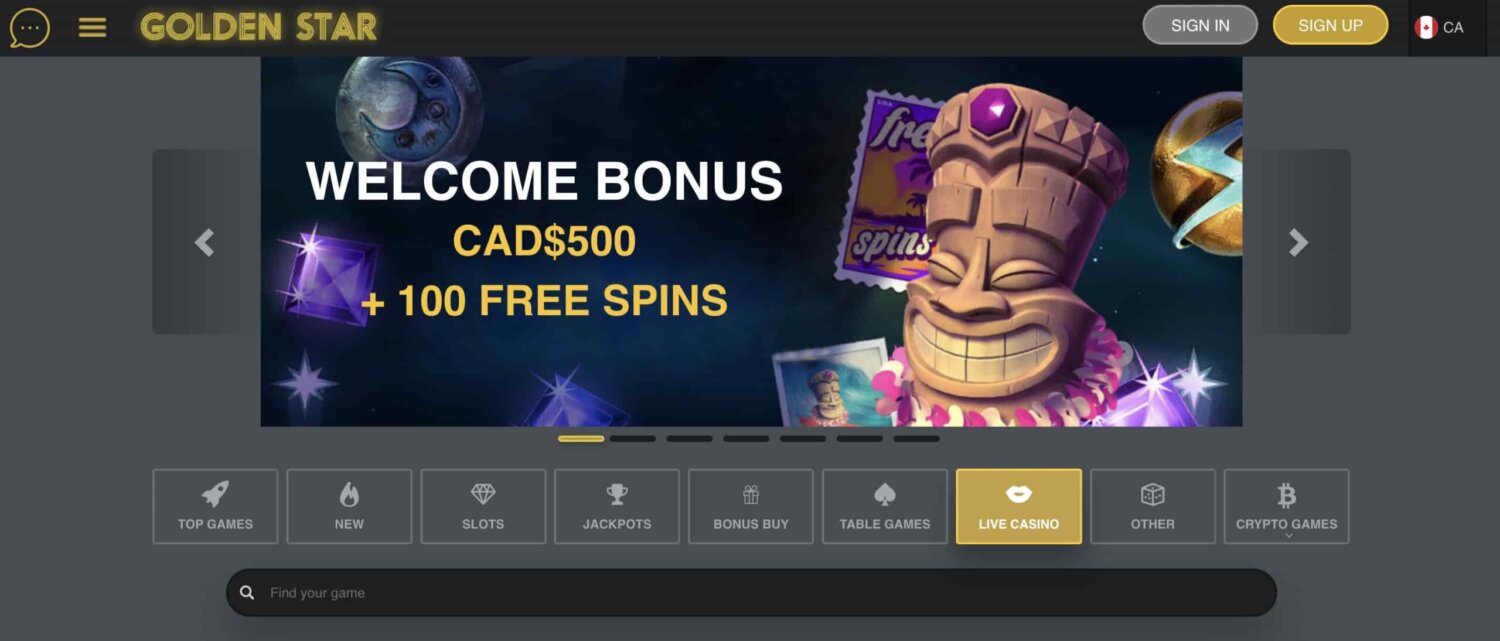
Task: Open the Bonus Buy gift category
Action: [x=751, y=506]
